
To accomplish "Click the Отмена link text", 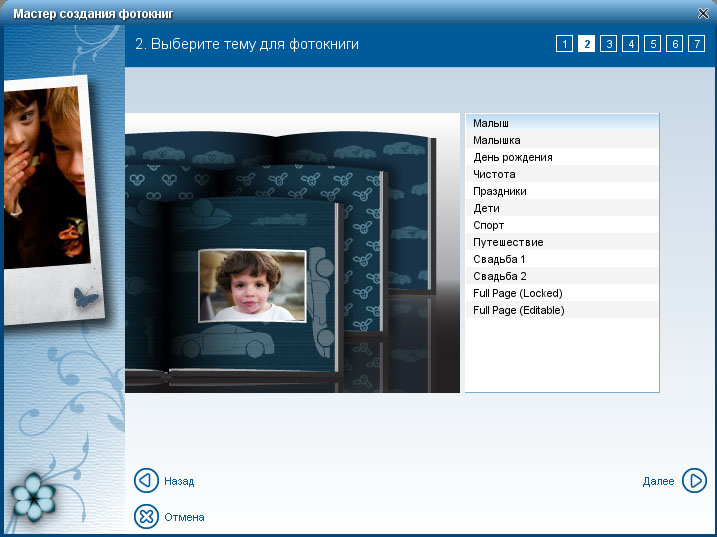I will (184, 517).
